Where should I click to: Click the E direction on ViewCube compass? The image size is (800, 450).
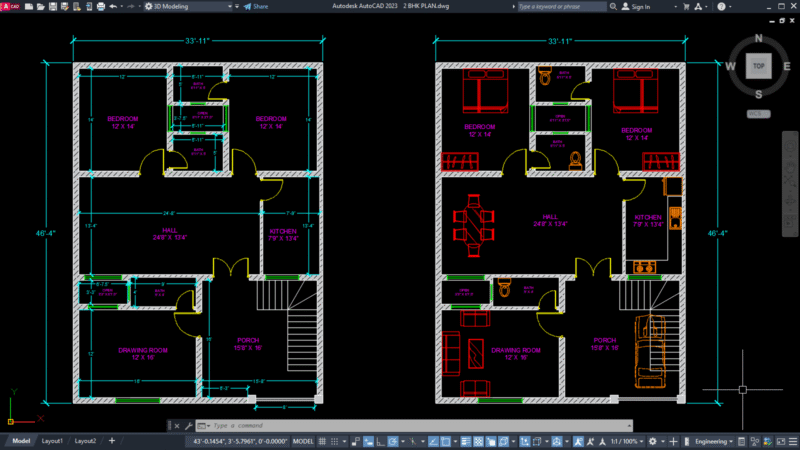click(787, 66)
